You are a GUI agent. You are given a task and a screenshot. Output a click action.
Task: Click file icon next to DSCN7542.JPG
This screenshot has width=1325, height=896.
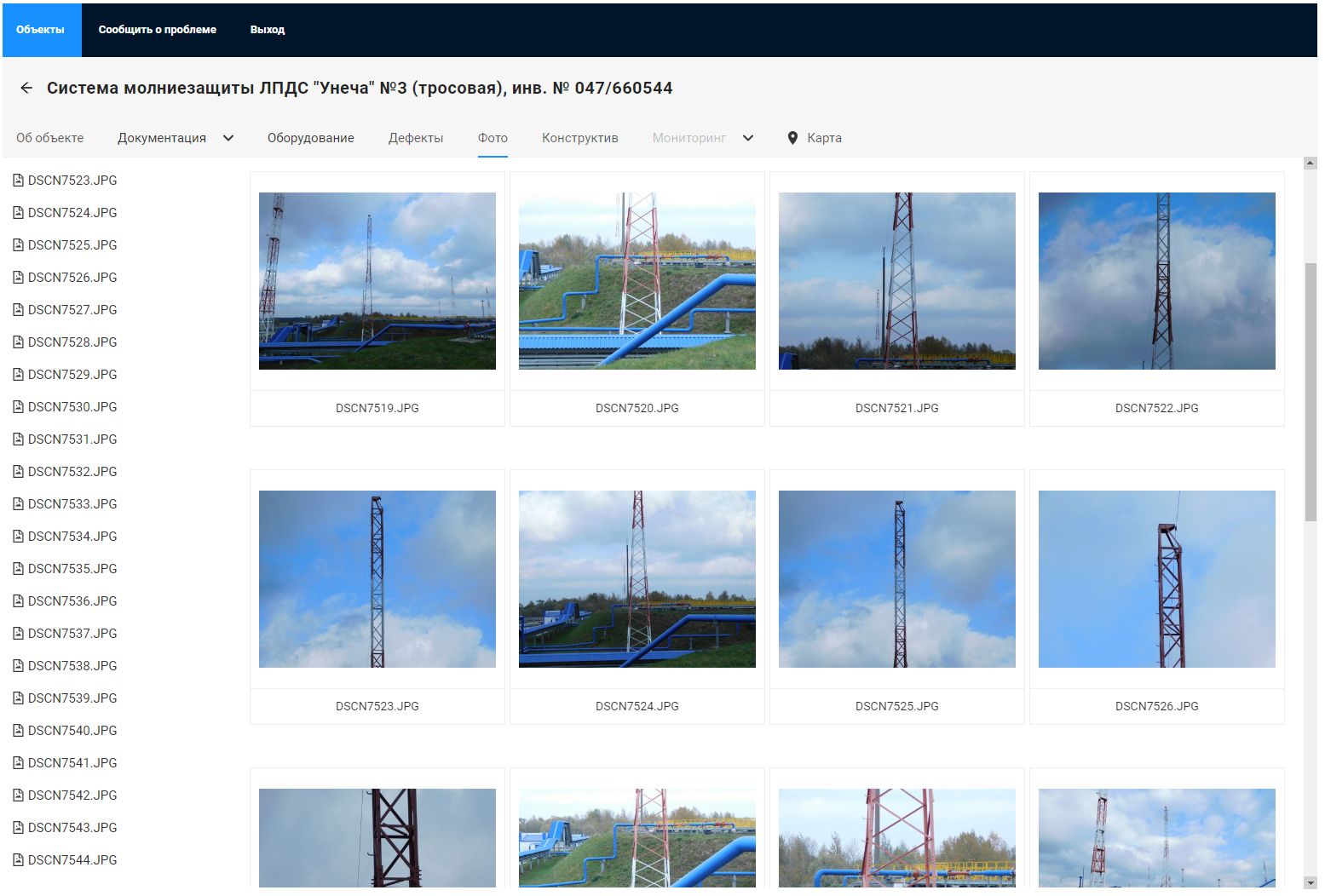pos(18,795)
